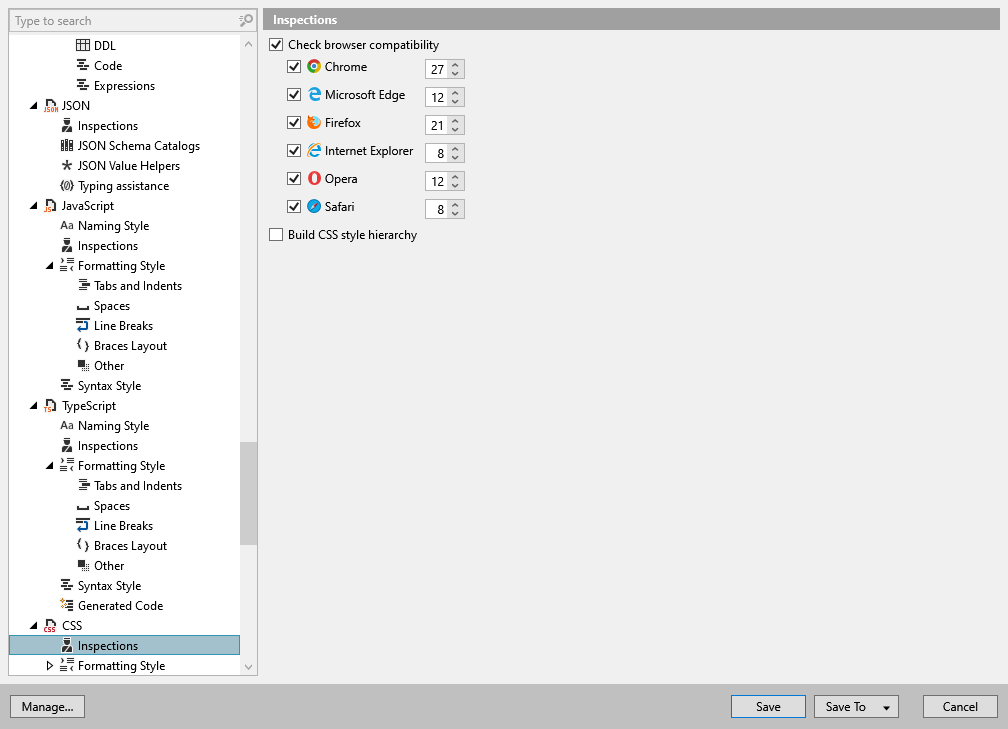Click JavaScript Syntax Style icon
Image resolution: width=1008 pixels, height=729 pixels.
67,385
